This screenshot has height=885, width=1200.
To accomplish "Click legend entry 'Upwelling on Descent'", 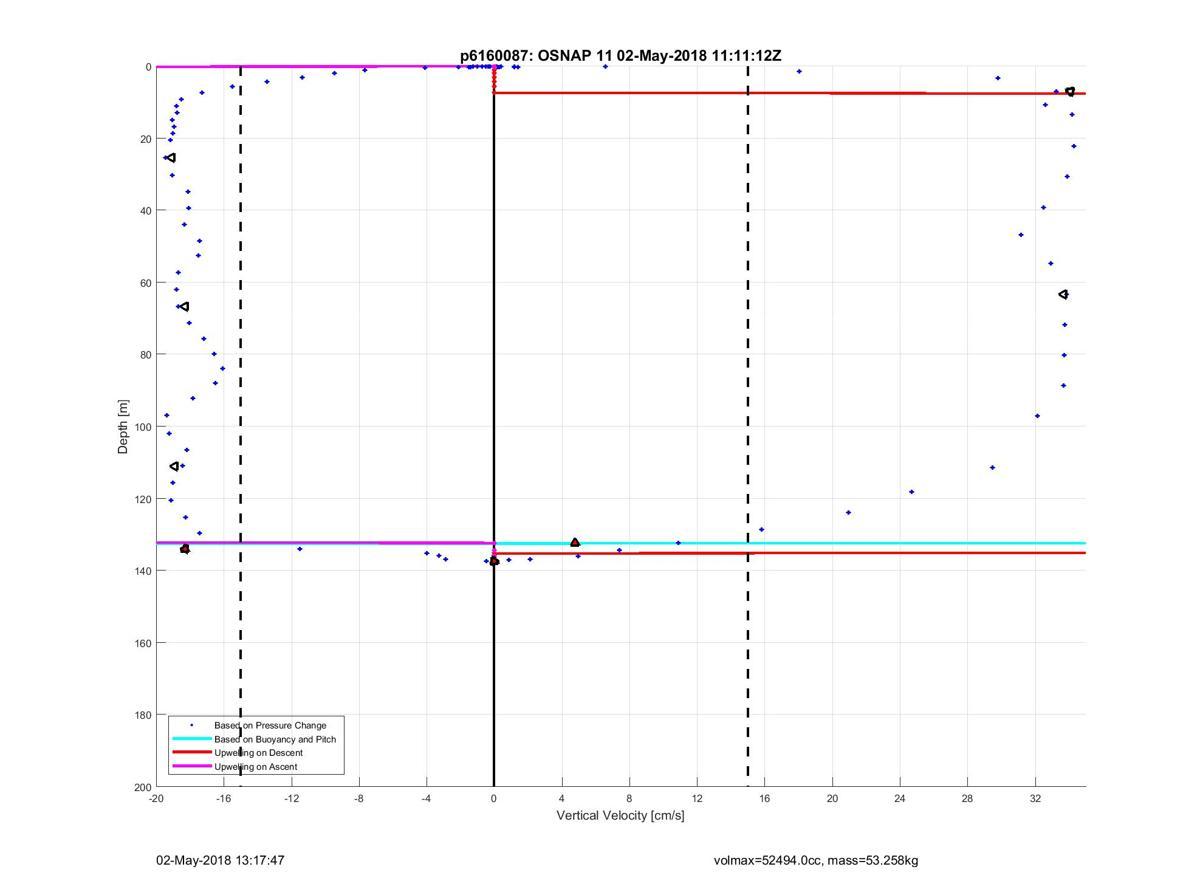I will point(258,753).
